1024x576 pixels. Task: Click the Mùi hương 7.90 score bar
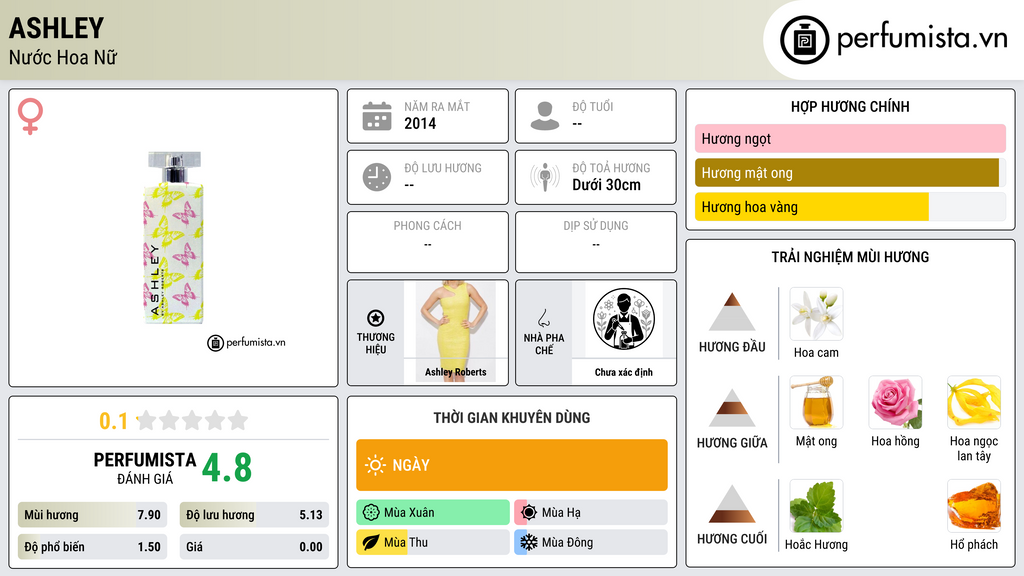(92, 515)
